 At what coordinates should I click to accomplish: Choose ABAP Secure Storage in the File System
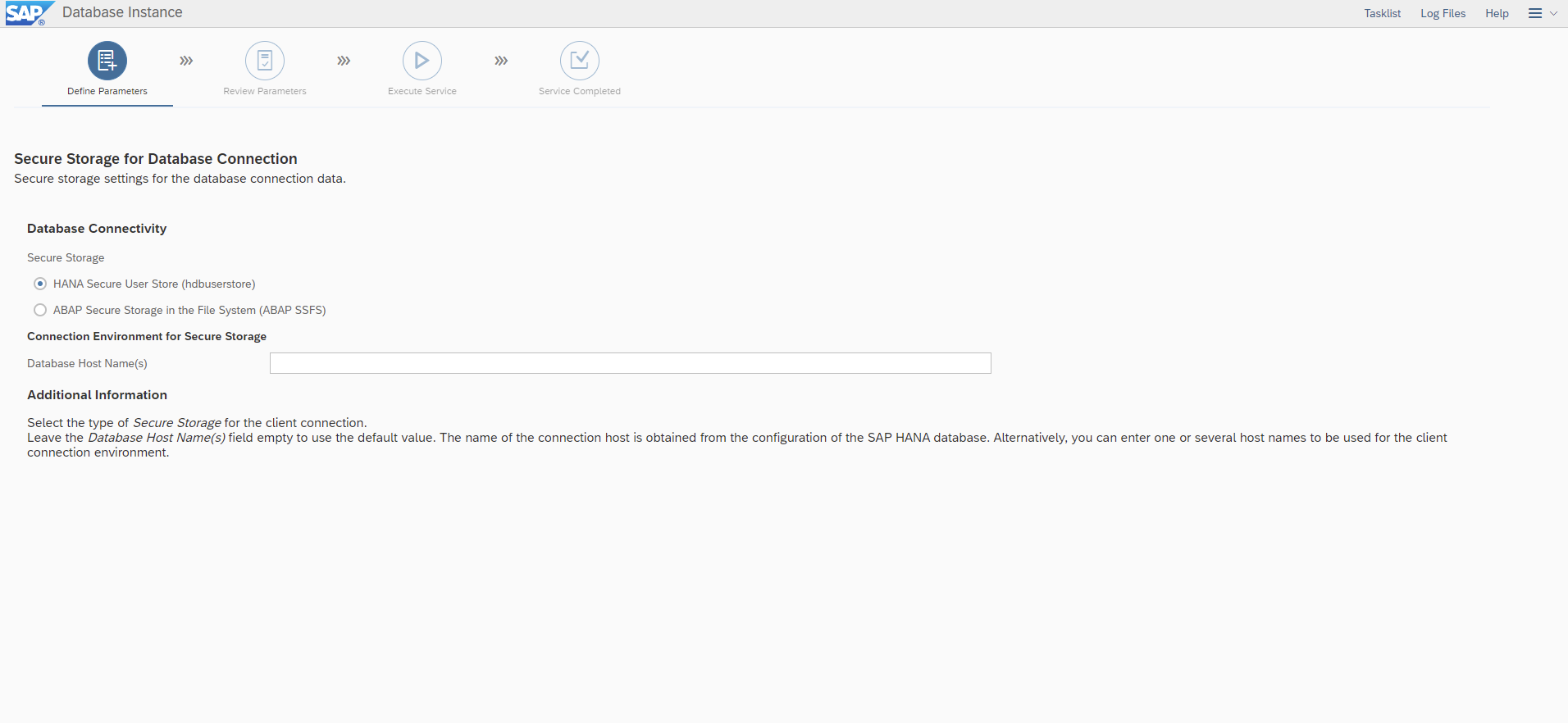tap(40, 310)
